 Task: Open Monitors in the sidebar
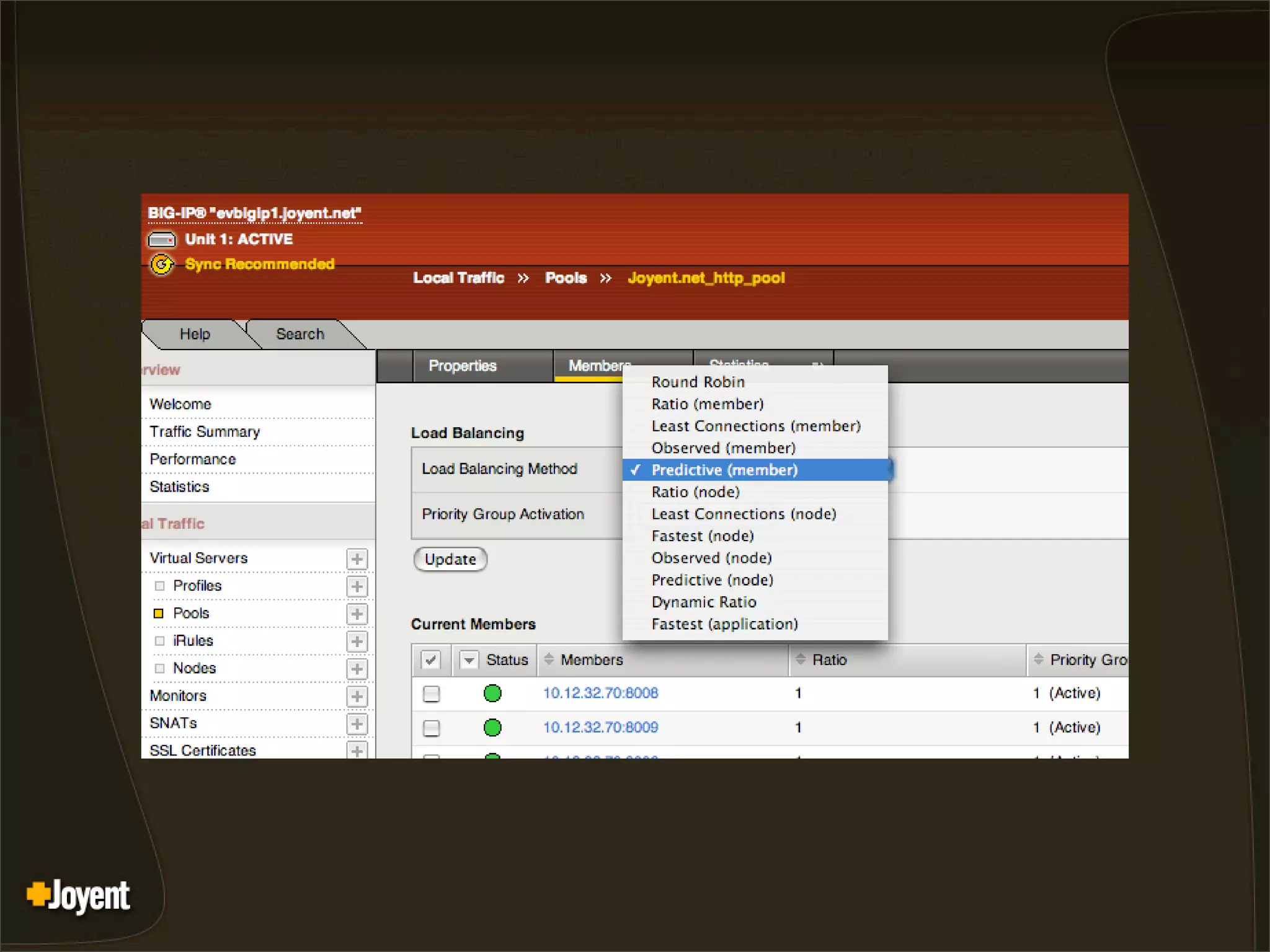(x=178, y=695)
